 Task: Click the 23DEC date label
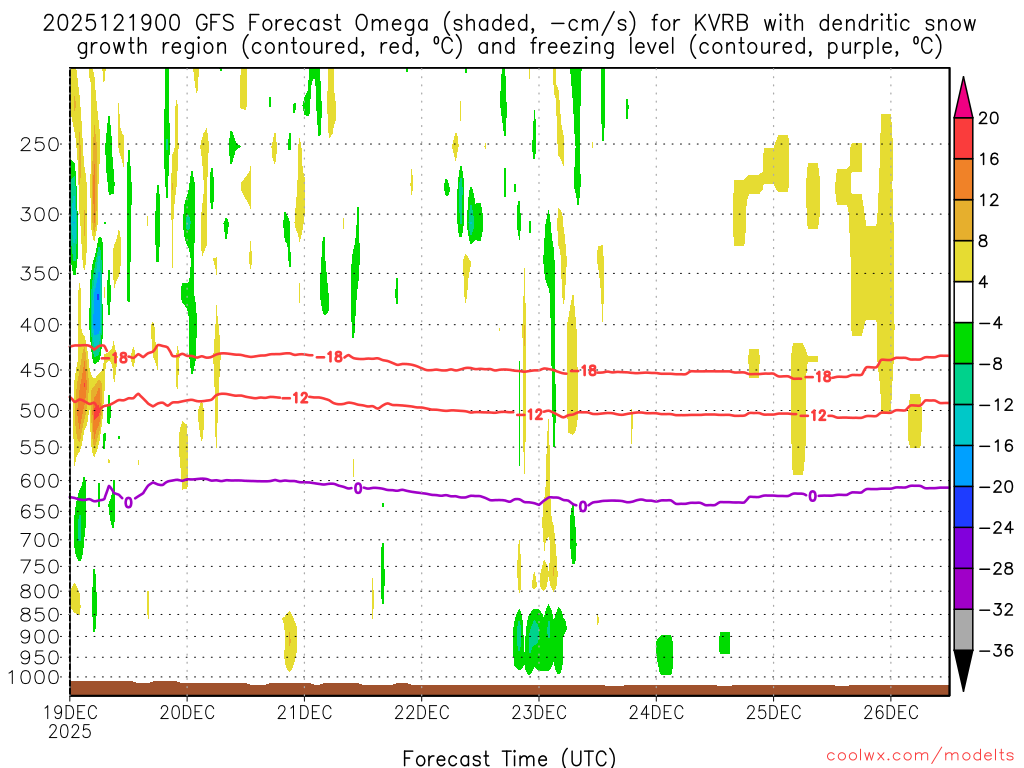point(539,712)
